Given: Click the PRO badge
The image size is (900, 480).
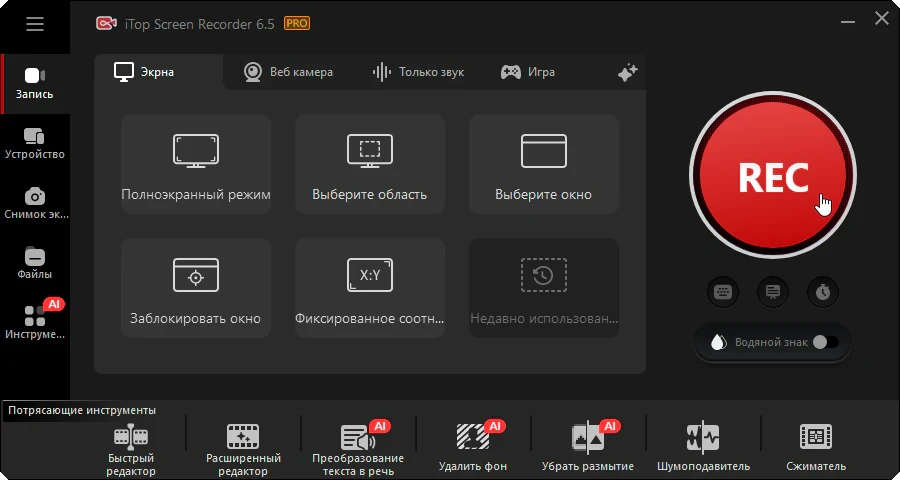Looking at the screenshot, I should tap(297, 24).
